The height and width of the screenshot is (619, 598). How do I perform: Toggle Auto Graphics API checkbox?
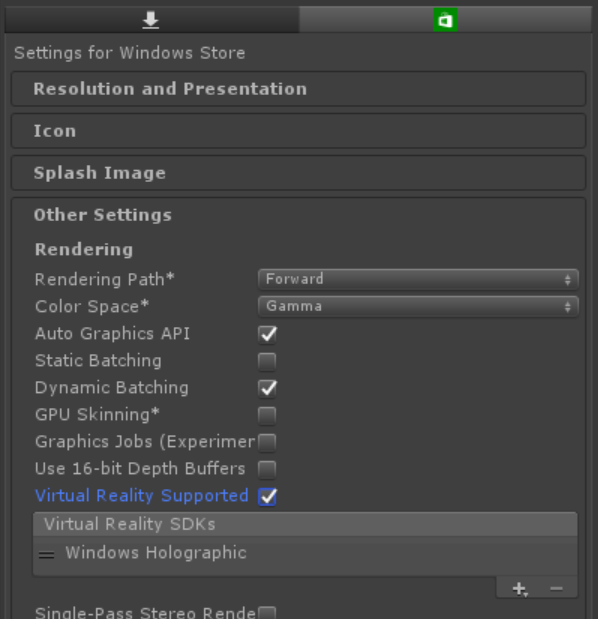click(267, 334)
